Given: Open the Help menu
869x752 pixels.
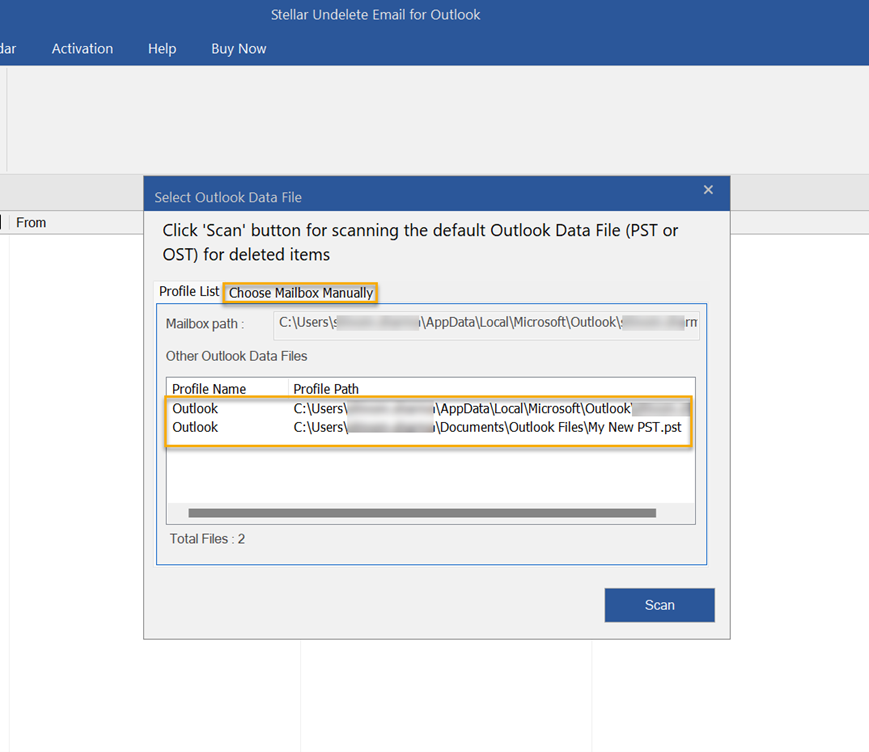Looking at the screenshot, I should [x=162, y=49].
